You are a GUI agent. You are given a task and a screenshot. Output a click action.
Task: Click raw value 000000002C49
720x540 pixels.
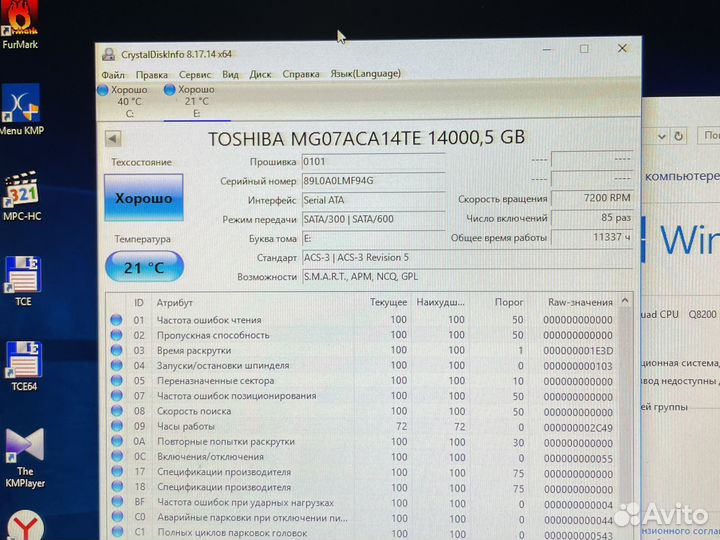(x=578, y=428)
